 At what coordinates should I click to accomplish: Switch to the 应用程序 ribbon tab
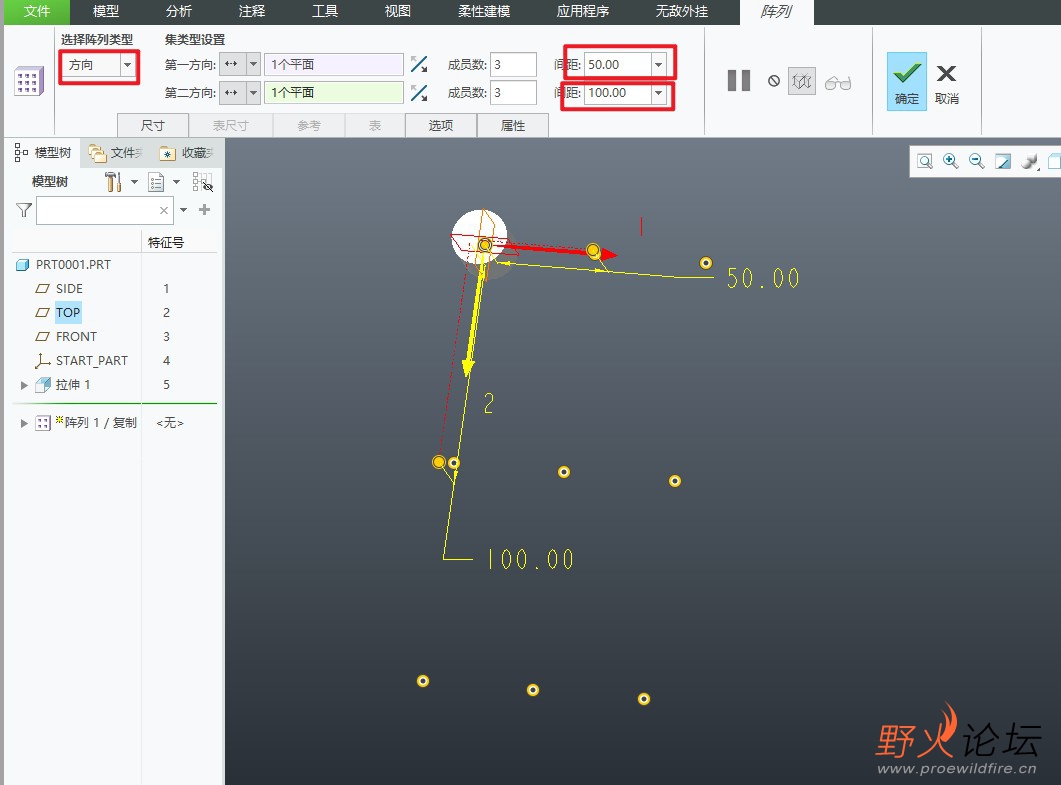[583, 12]
